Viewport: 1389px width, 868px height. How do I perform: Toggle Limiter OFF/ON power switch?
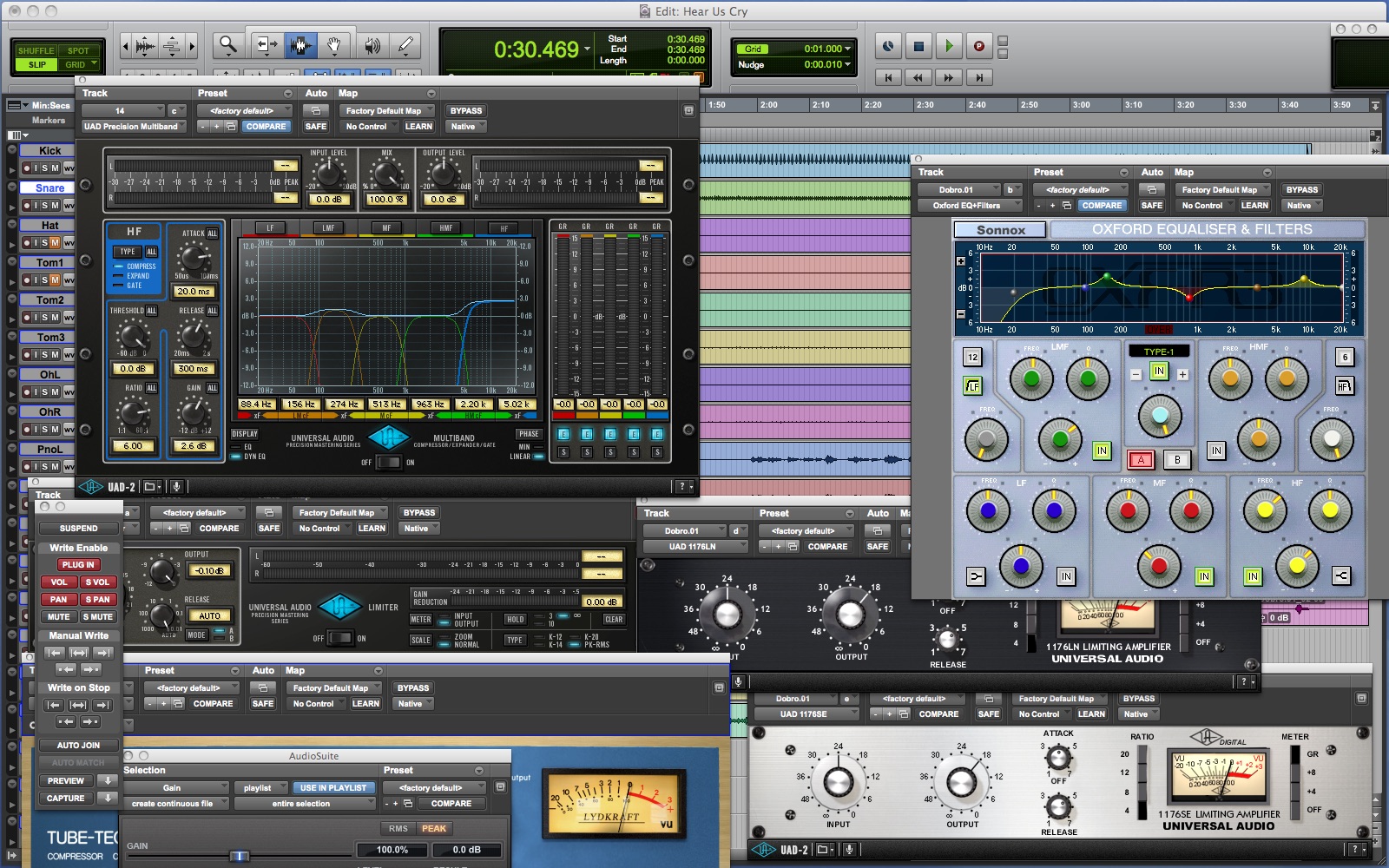[x=339, y=638]
